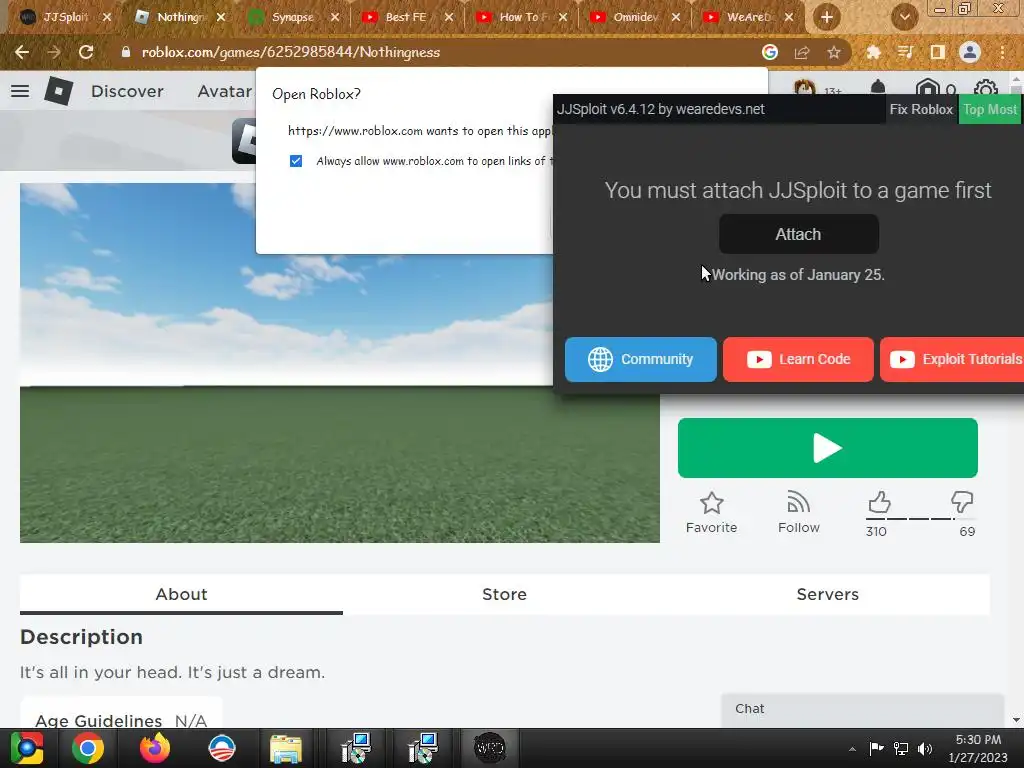Open Roblox notifications bell
Screen dimensions: 1024x768
tap(878, 88)
